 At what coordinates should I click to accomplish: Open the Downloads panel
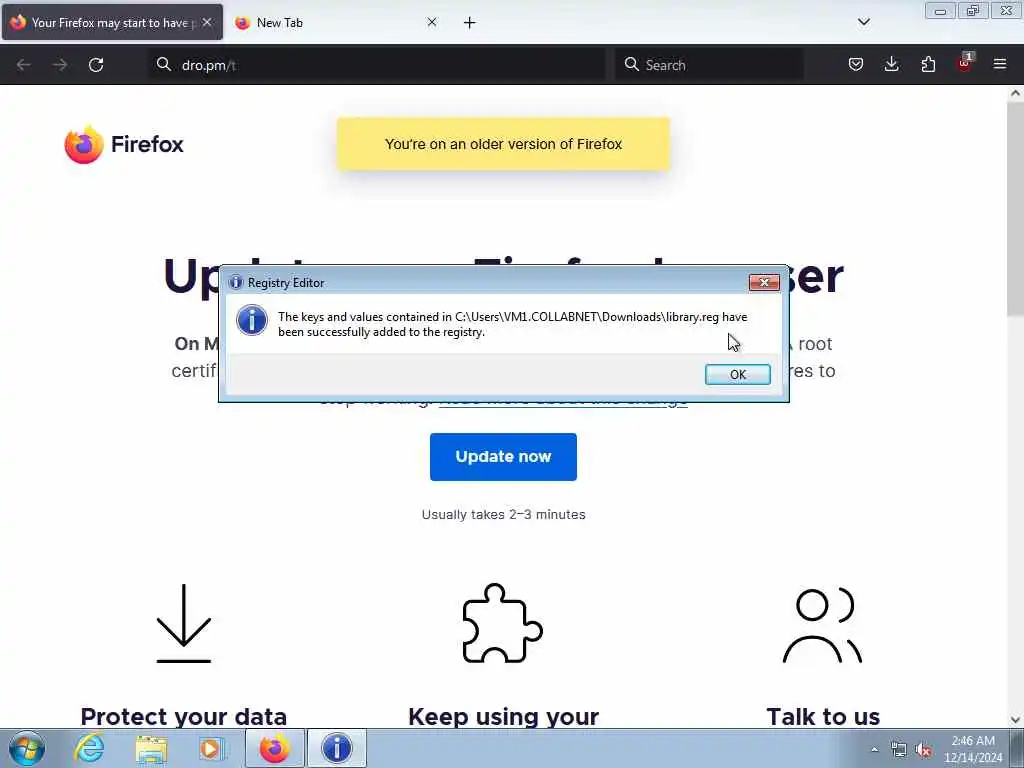891,64
